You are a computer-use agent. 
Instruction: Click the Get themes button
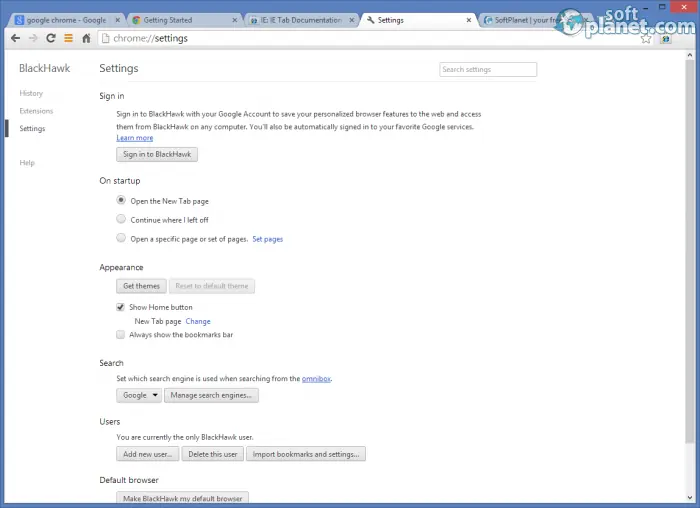[x=141, y=286]
